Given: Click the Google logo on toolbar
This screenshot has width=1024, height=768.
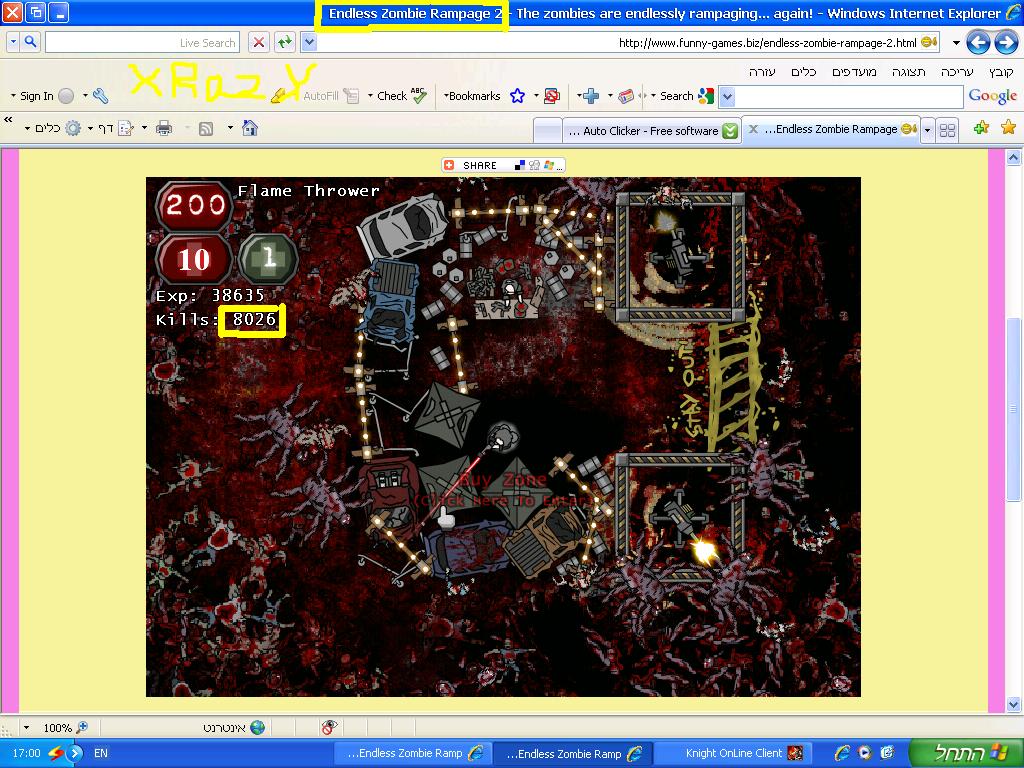Looking at the screenshot, I should click(993, 96).
